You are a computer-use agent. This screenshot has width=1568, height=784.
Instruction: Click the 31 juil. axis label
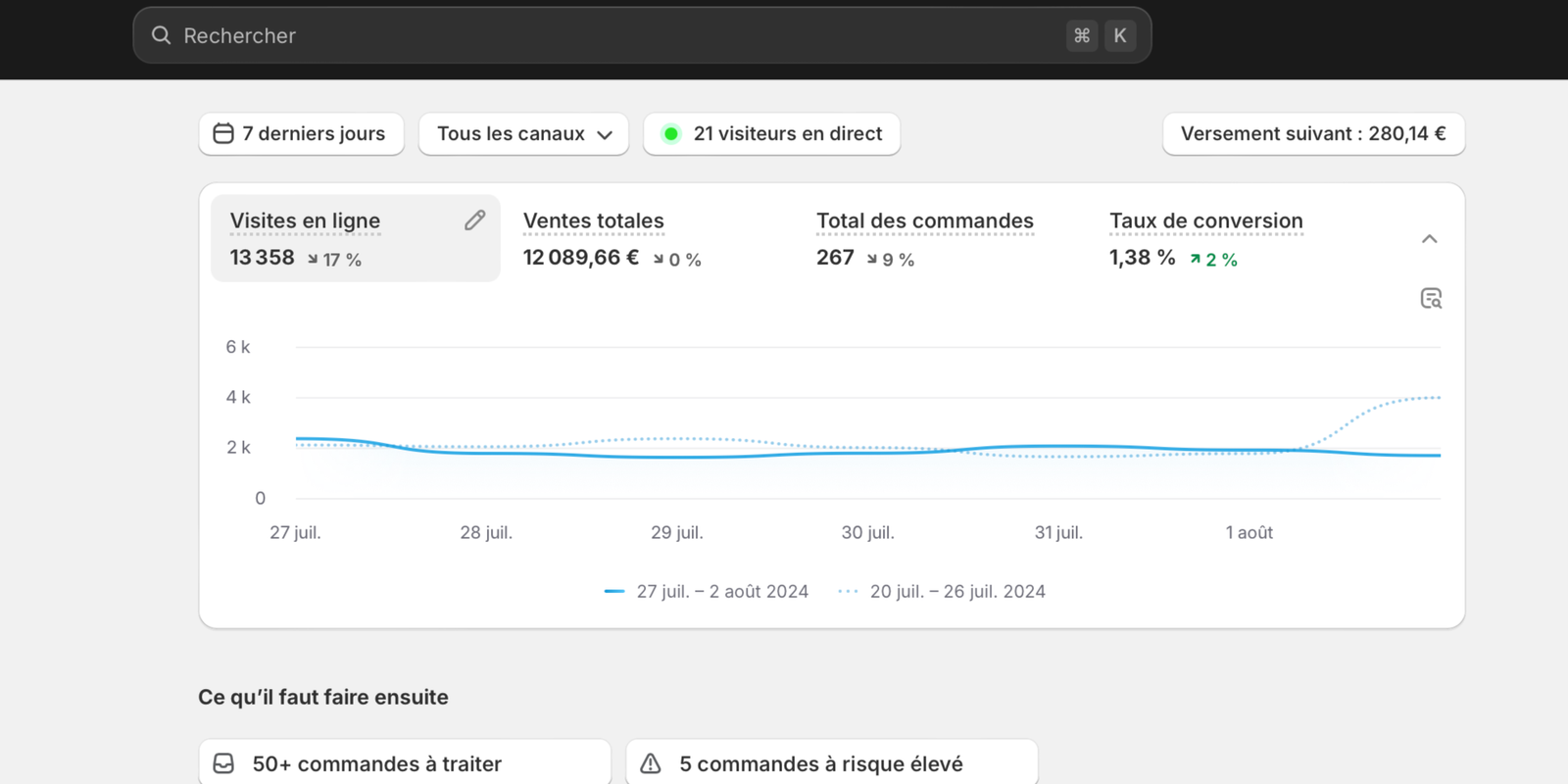1058,533
